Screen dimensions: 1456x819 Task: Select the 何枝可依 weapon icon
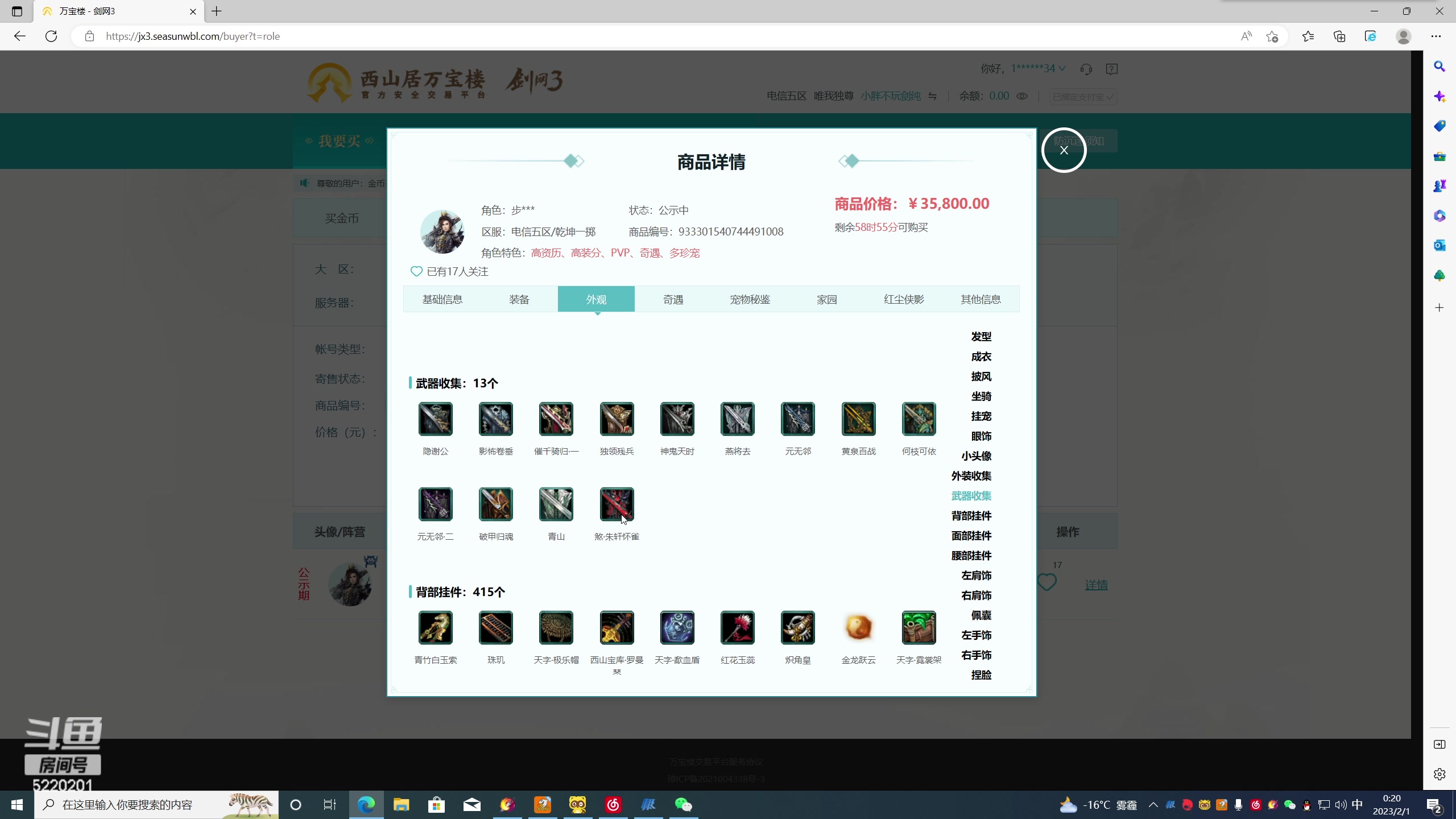tap(919, 419)
